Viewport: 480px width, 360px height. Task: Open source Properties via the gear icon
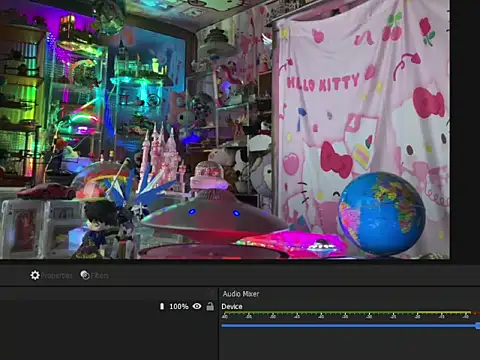point(35,275)
